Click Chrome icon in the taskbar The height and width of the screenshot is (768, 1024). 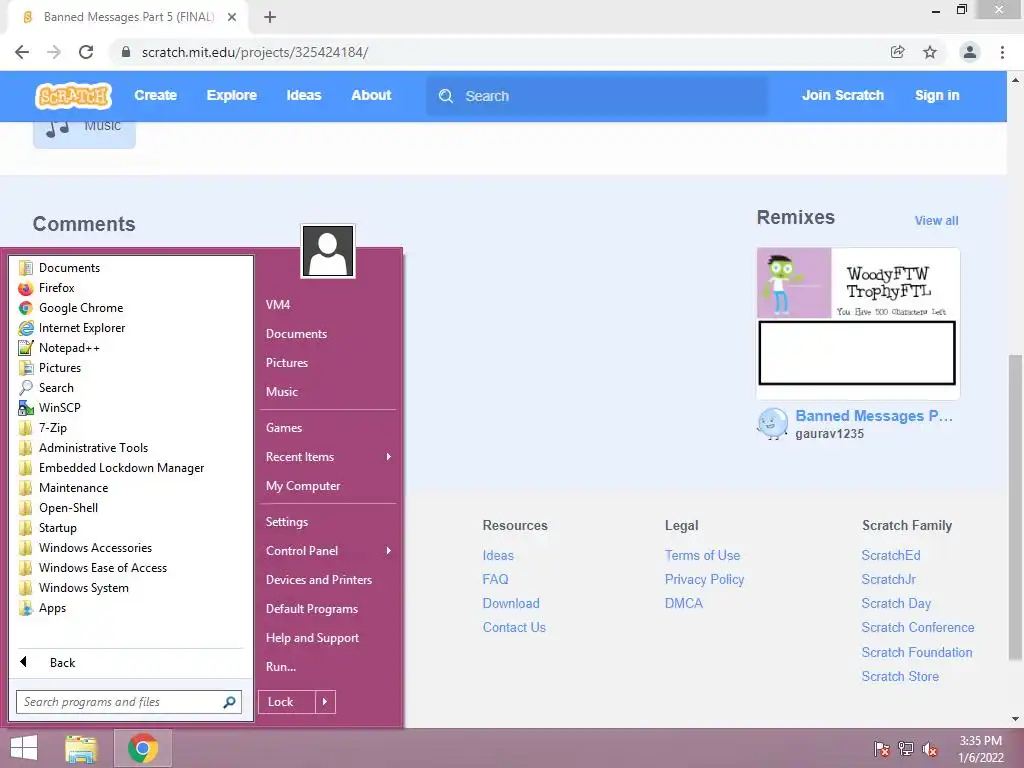[143, 748]
